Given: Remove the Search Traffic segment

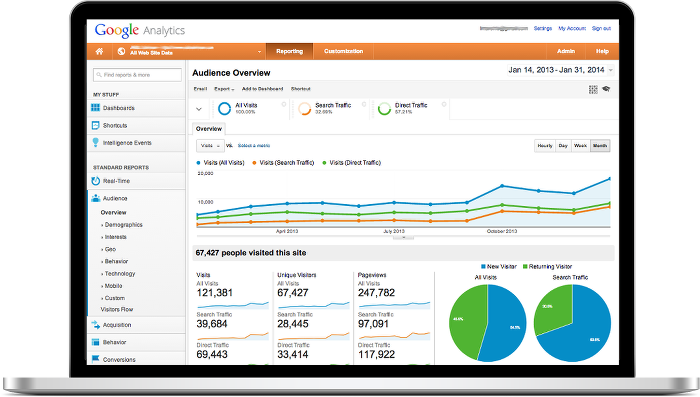Looking at the screenshot, I should pos(364,104).
